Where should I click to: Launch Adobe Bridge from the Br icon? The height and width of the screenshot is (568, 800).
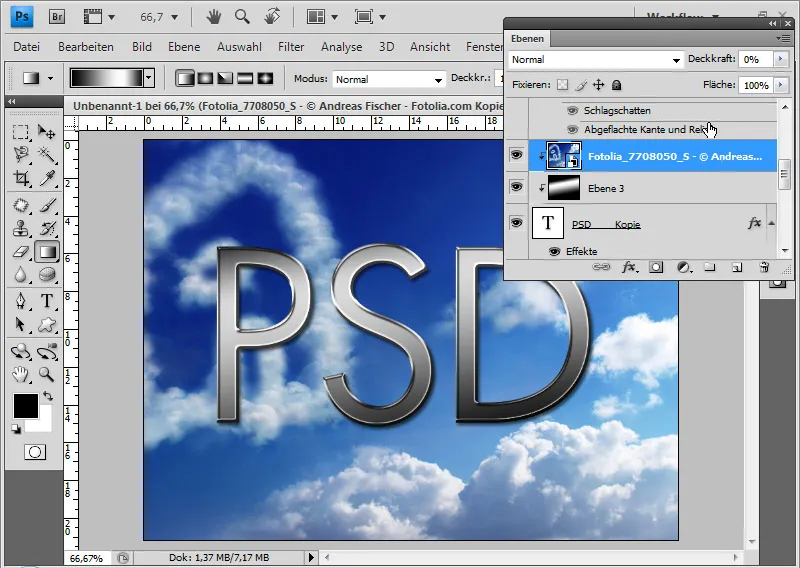tap(57, 17)
